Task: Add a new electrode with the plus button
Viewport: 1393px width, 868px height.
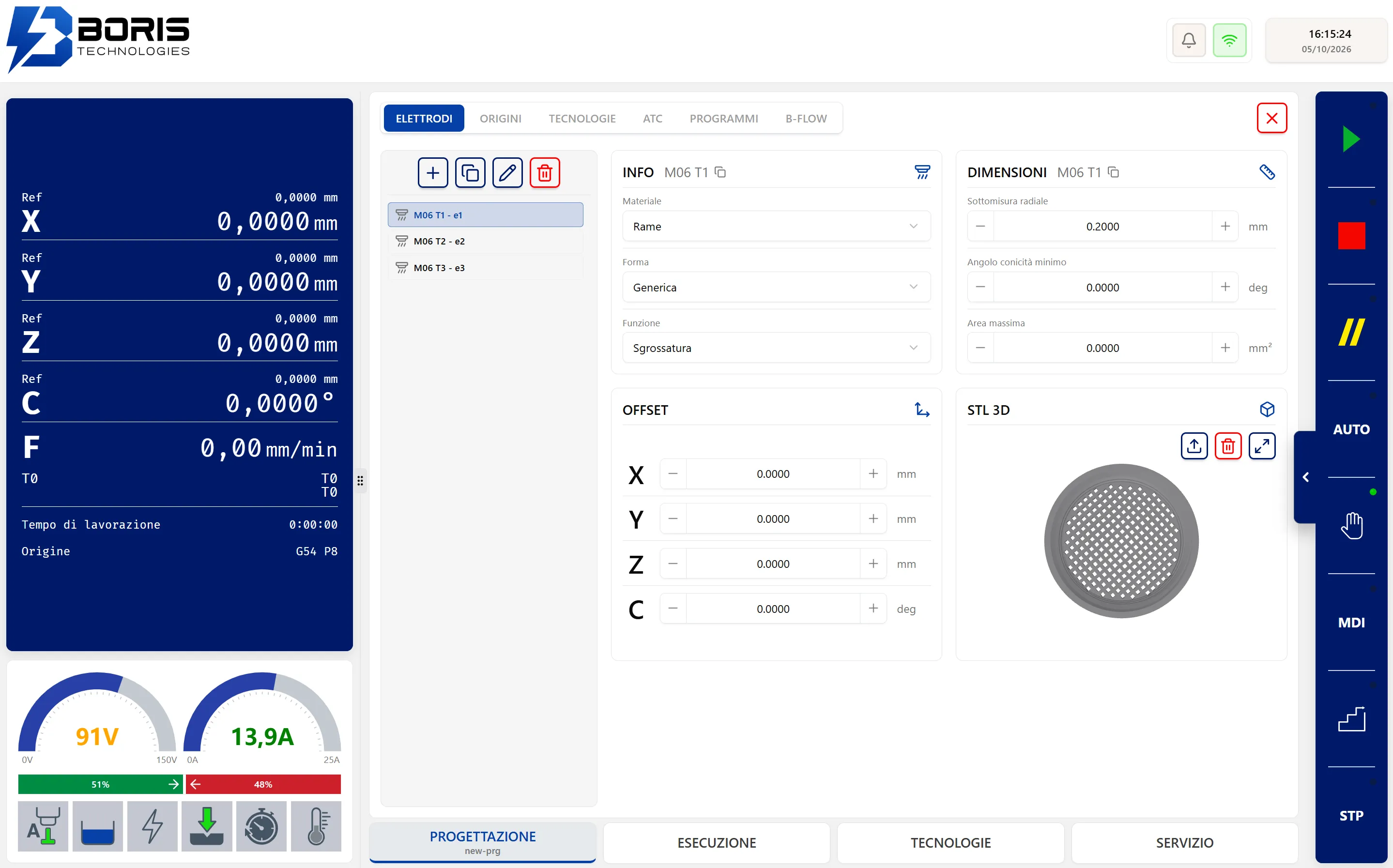Action: pos(432,173)
